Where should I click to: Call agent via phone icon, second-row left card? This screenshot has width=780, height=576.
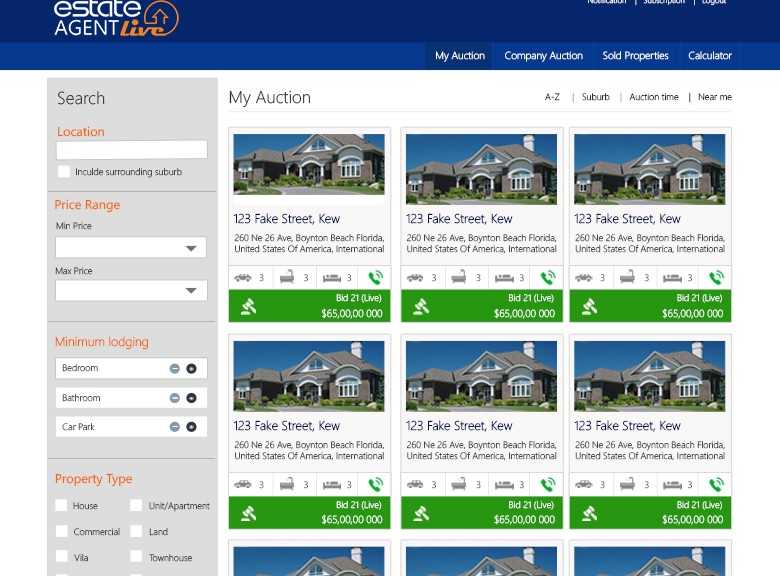click(x=376, y=484)
